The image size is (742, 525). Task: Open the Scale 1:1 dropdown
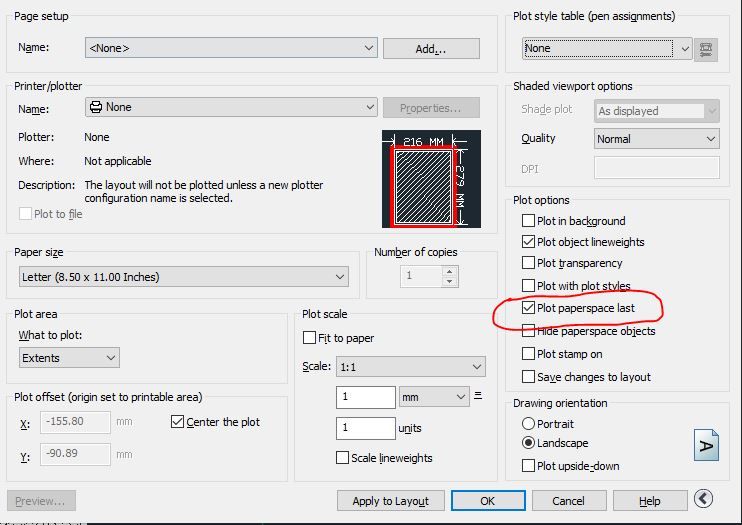(x=411, y=367)
